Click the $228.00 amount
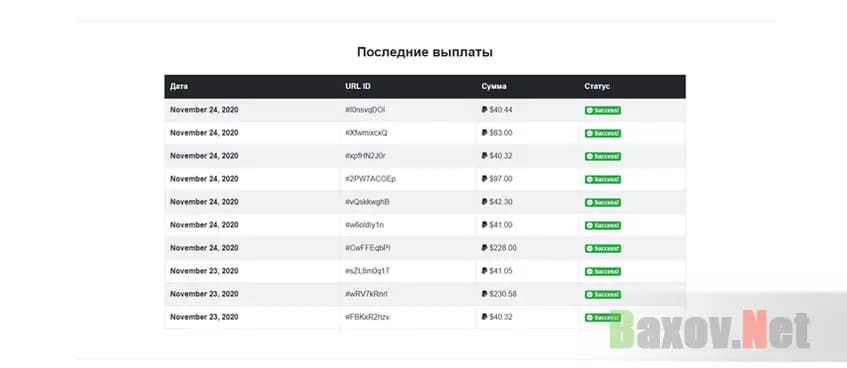The width and height of the screenshot is (847, 368). pos(503,248)
